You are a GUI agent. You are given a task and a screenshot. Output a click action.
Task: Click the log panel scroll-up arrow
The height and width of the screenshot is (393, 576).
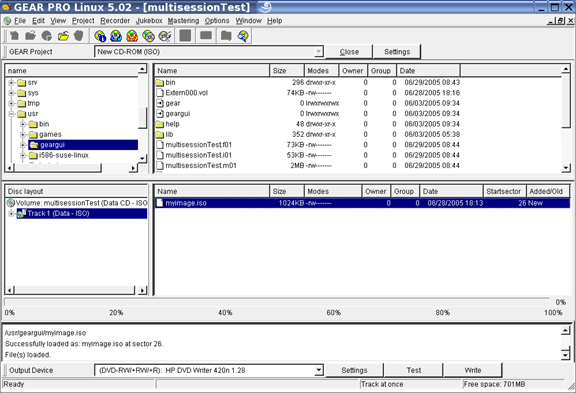[566, 331]
